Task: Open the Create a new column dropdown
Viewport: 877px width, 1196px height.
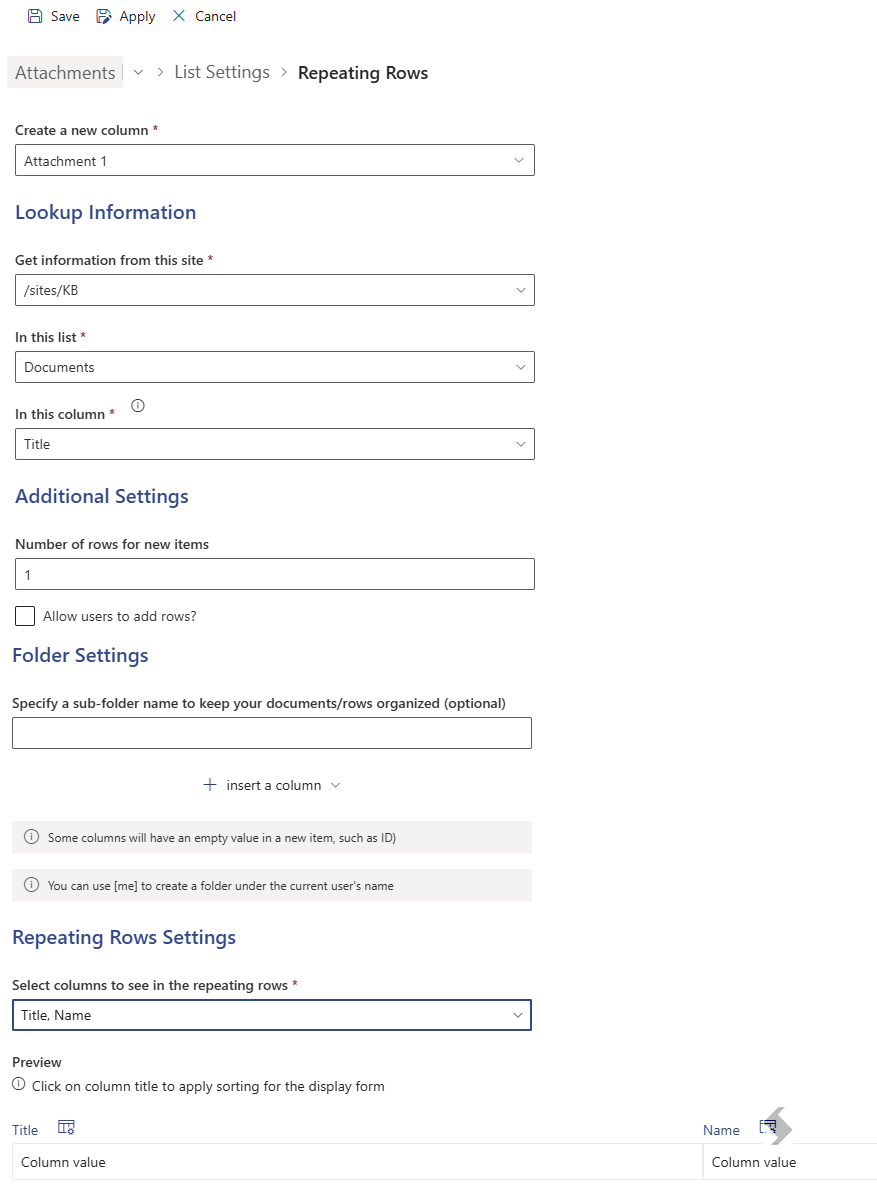Action: (275, 160)
